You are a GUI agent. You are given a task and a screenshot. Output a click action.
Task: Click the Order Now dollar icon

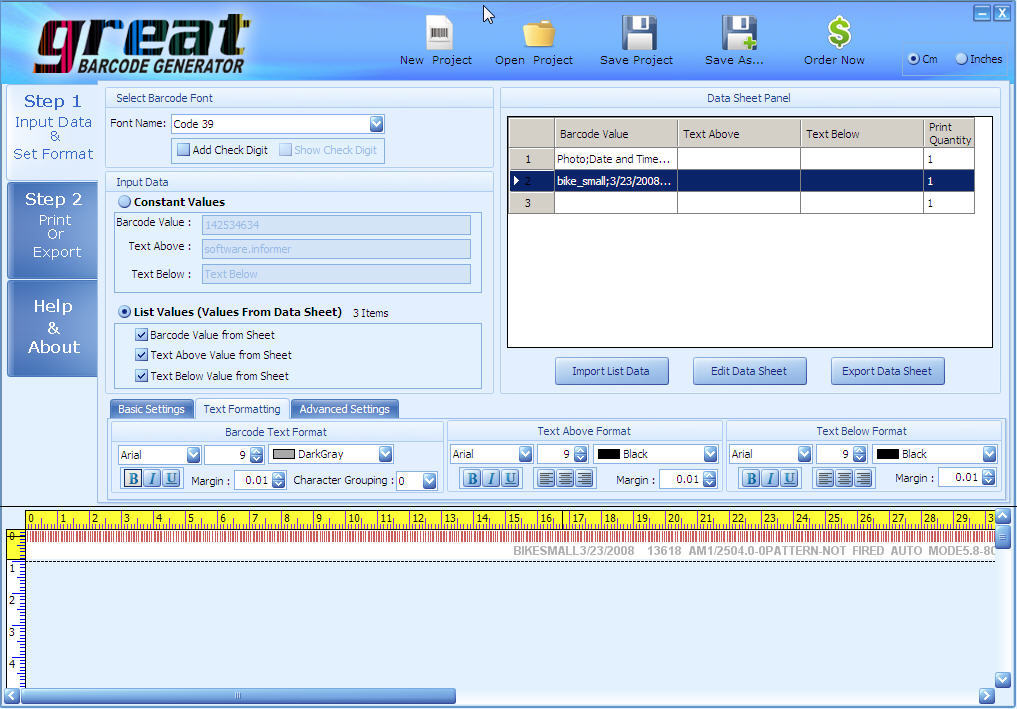(x=839, y=32)
